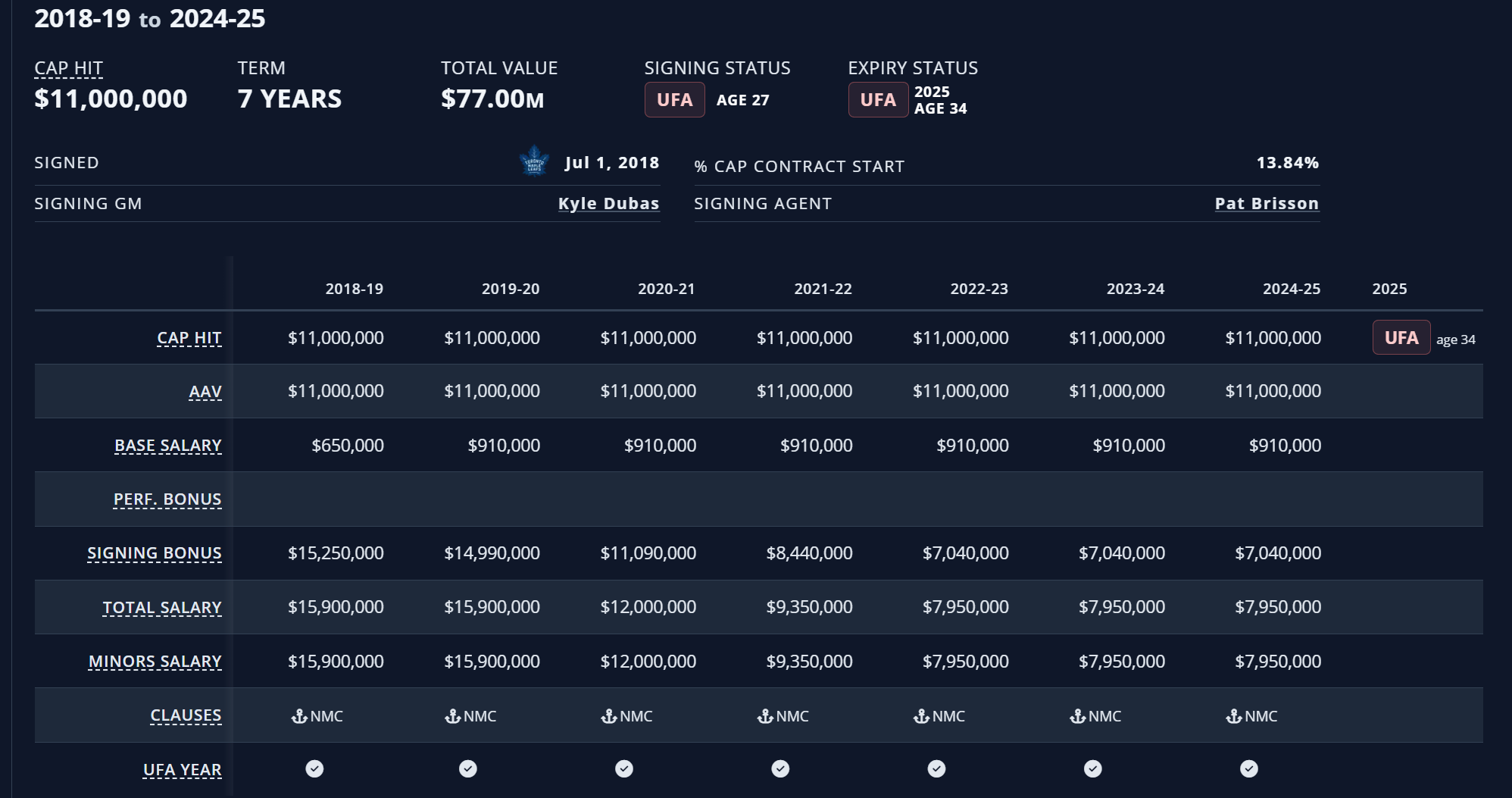Click the CAP HIT header label at top

[x=68, y=68]
